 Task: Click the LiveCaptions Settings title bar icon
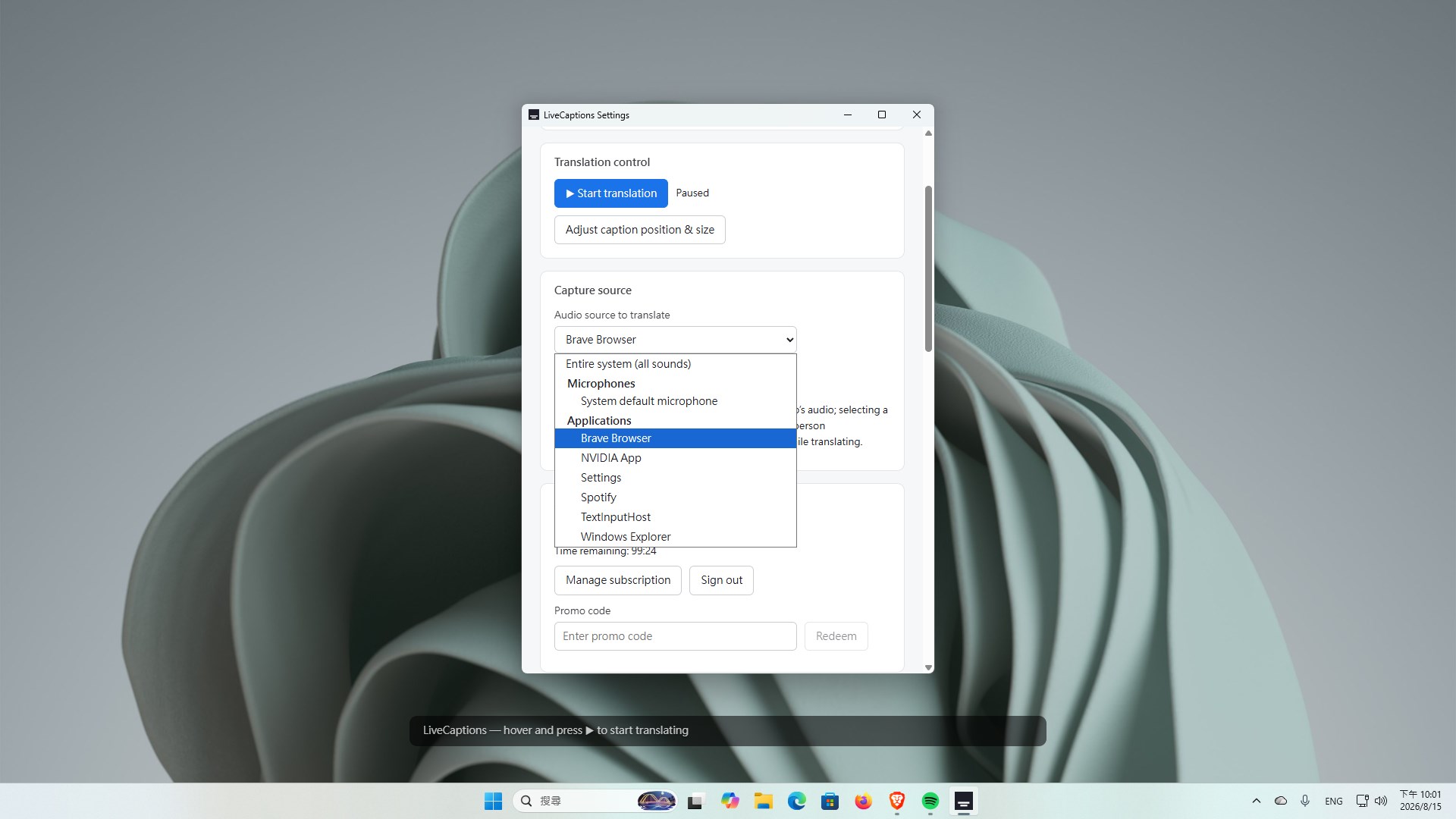[x=534, y=115]
